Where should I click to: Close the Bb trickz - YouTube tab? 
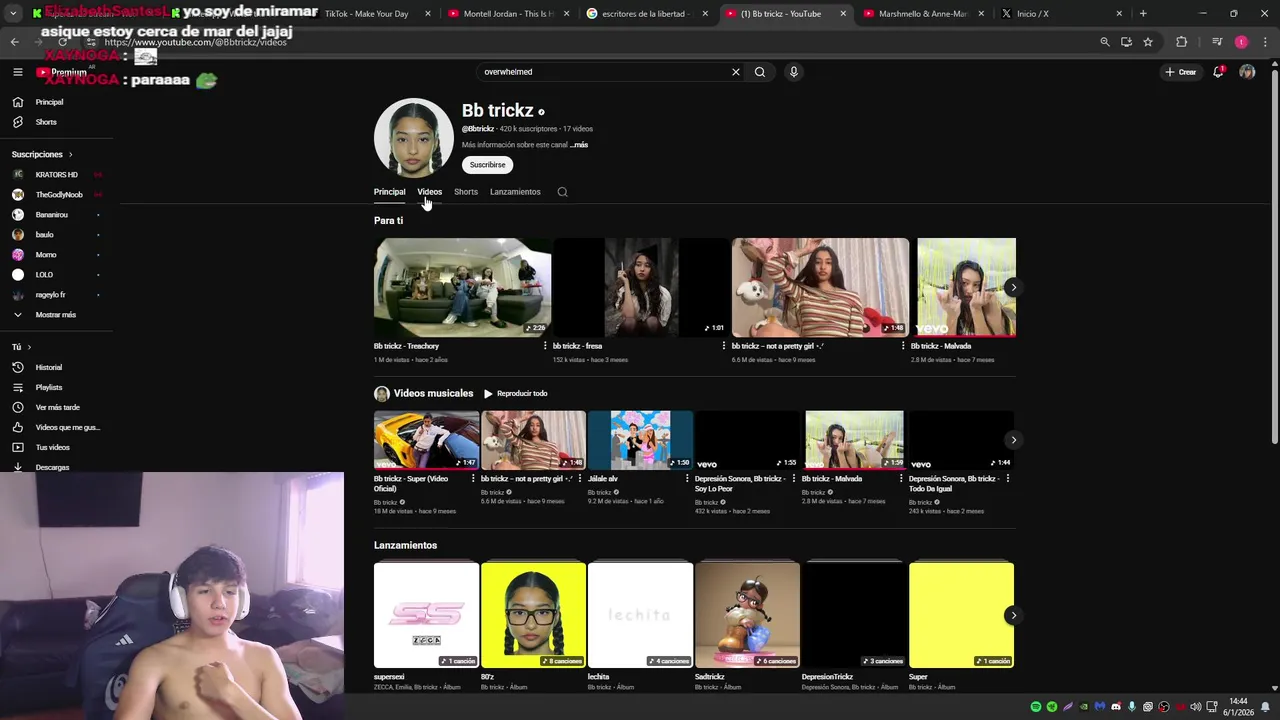(x=843, y=14)
